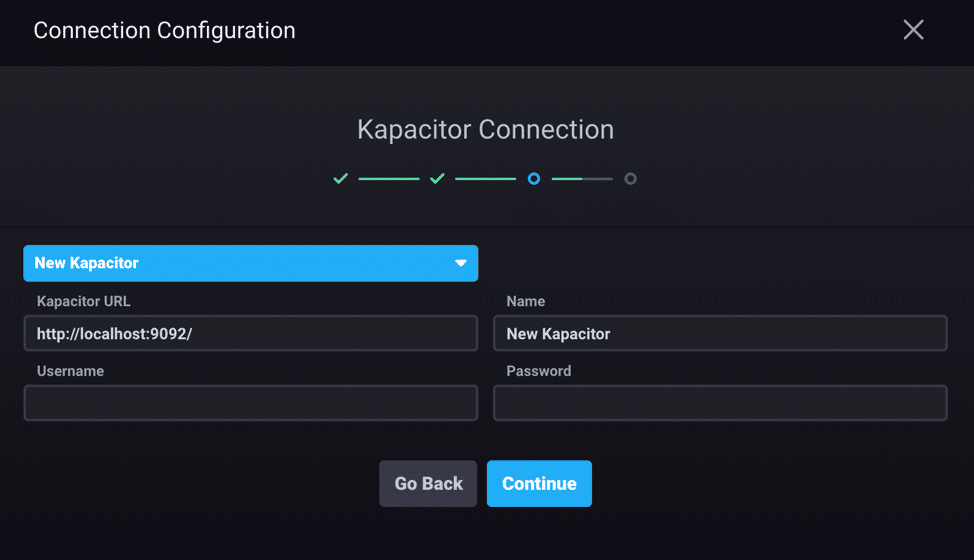Click the final grey step circle
Viewport: 974px width, 560px height.
(x=630, y=179)
